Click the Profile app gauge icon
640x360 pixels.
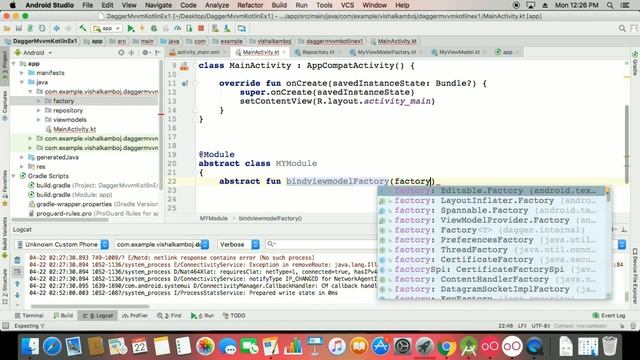[x=178, y=29]
